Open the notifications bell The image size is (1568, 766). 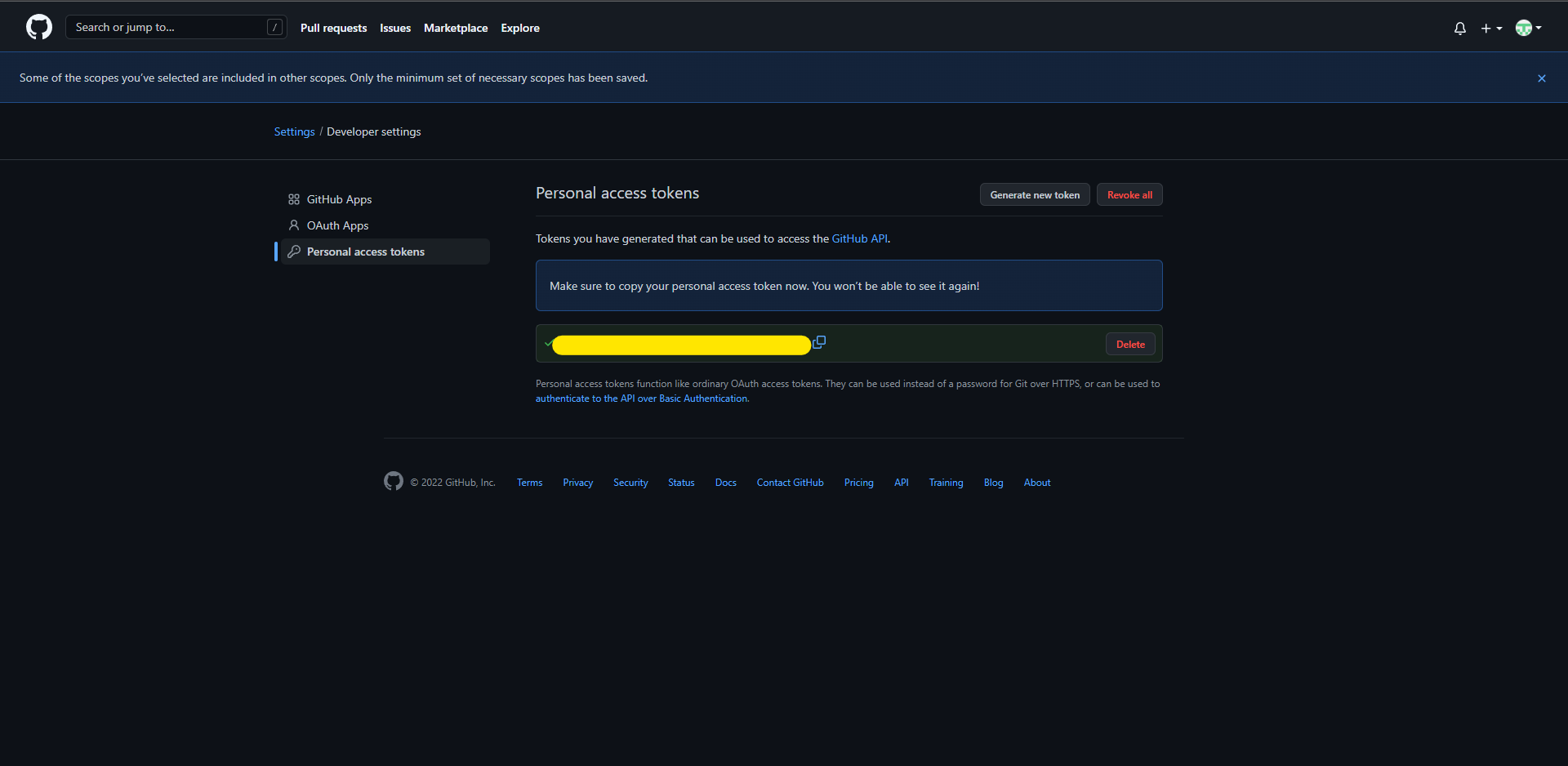[x=1460, y=29]
